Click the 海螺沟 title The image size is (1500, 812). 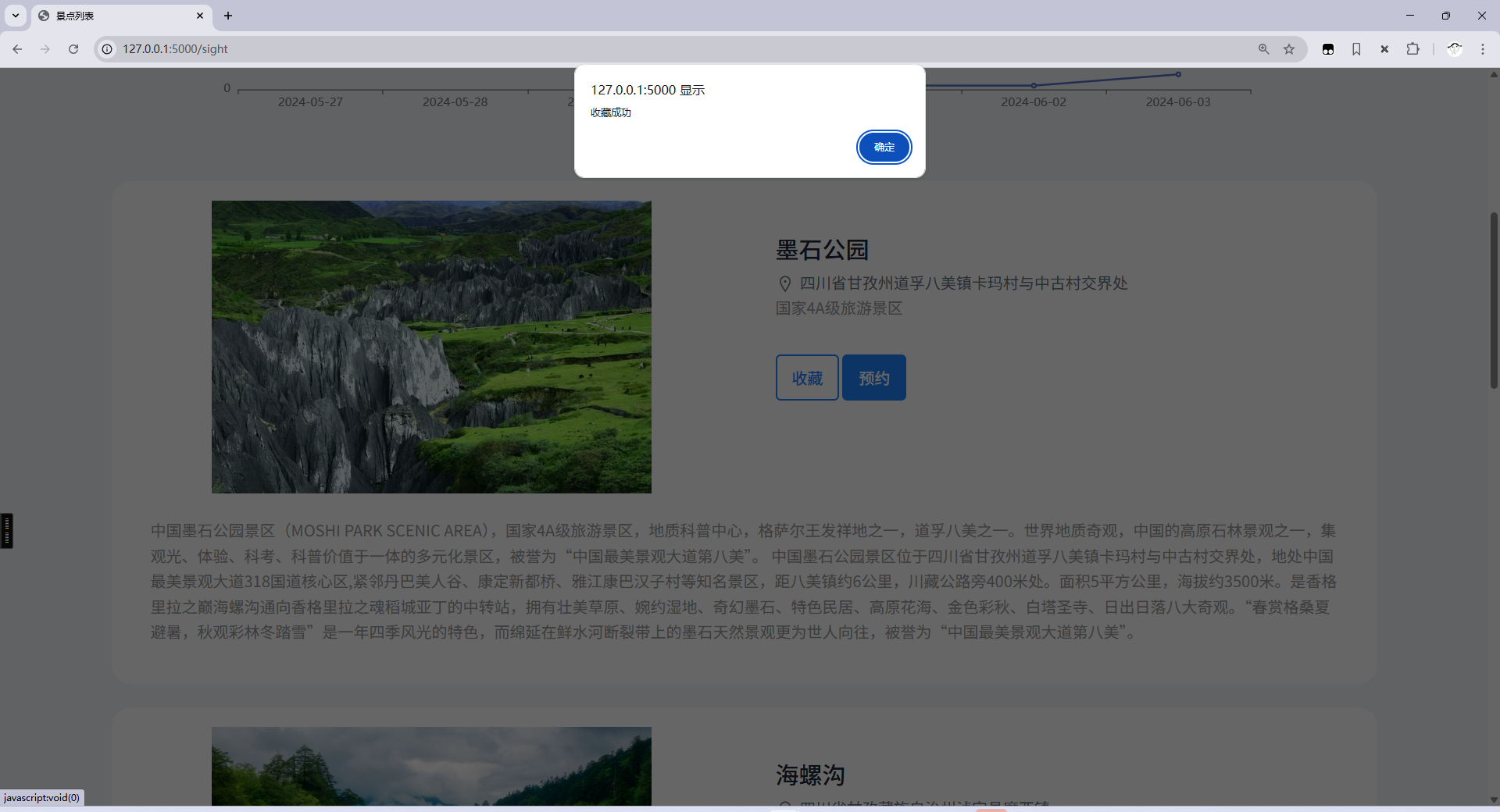click(x=810, y=775)
